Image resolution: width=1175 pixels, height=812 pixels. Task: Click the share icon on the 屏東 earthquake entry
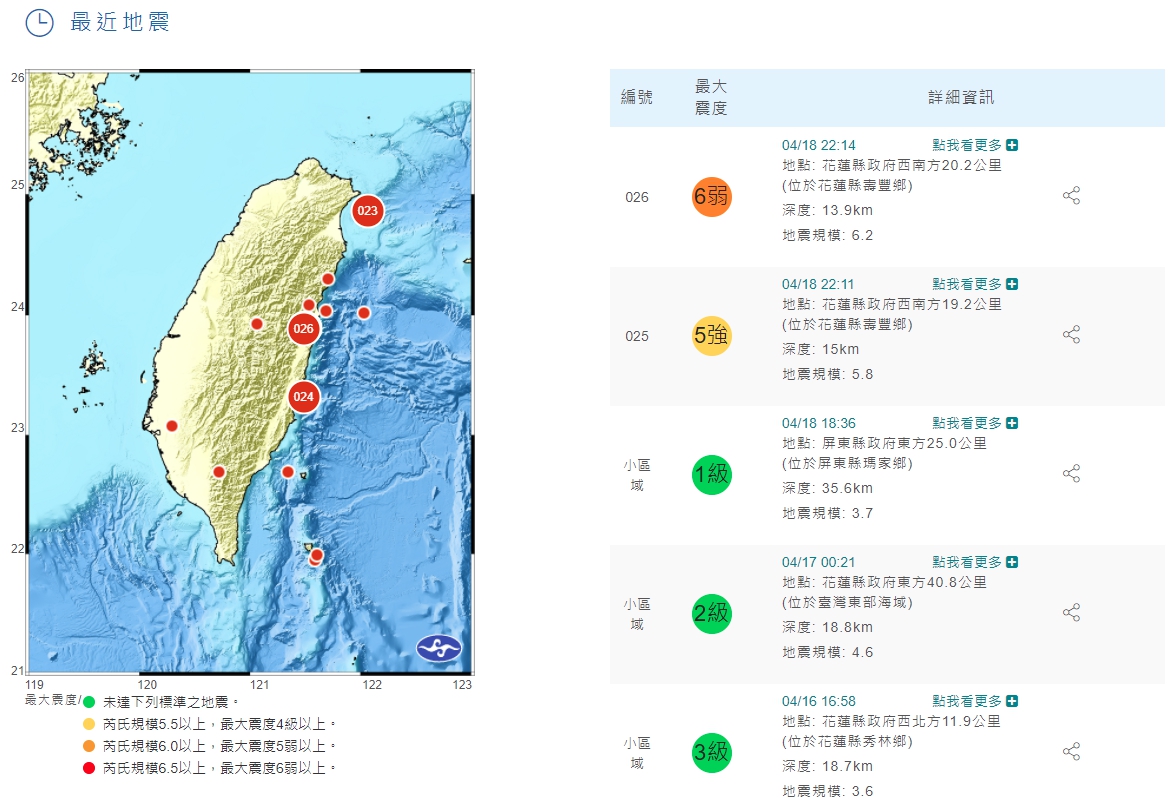click(x=1071, y=473)
